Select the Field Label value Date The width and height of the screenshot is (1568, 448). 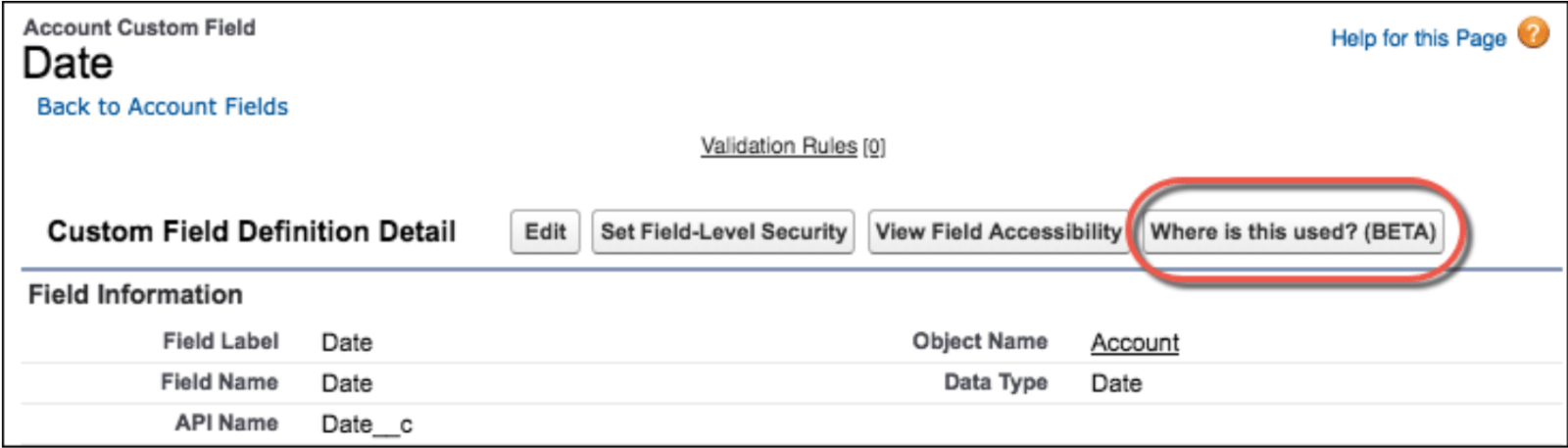pos(347,342)
